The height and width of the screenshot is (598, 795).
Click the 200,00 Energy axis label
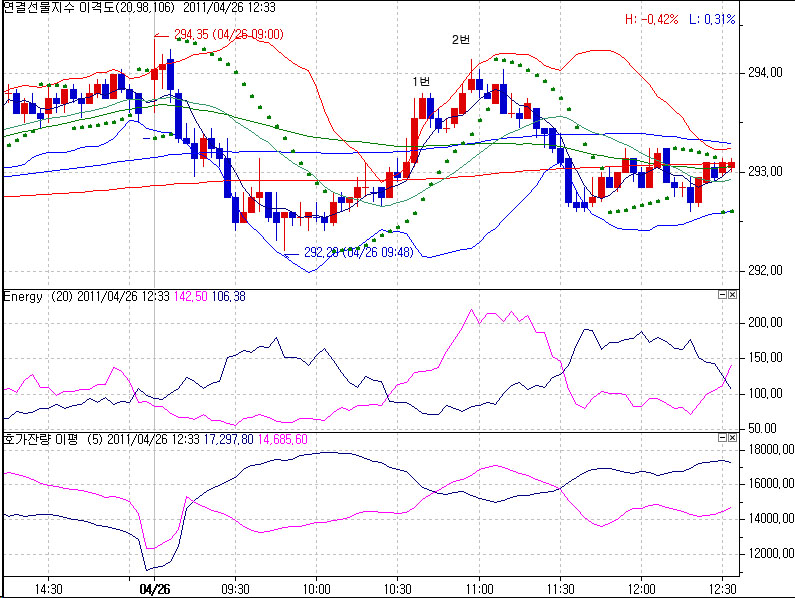[766, 323]
